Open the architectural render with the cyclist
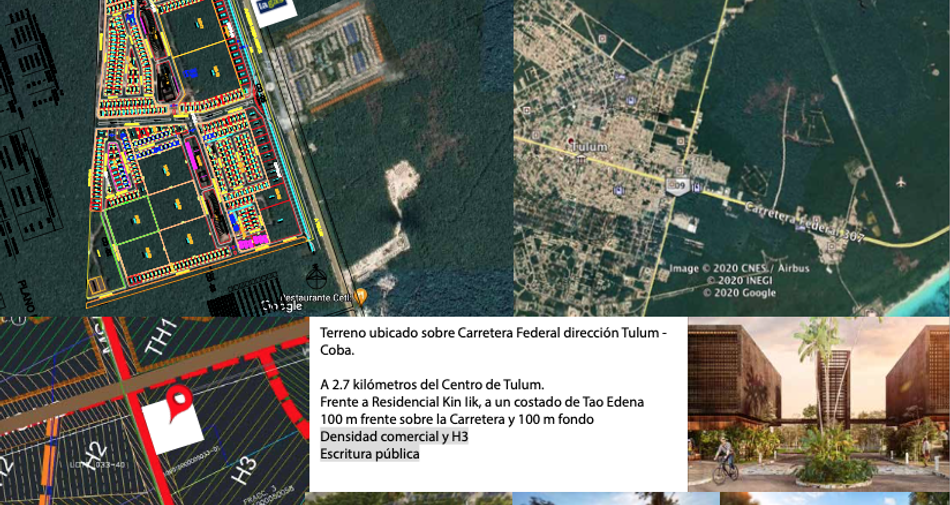 (819, 404)
